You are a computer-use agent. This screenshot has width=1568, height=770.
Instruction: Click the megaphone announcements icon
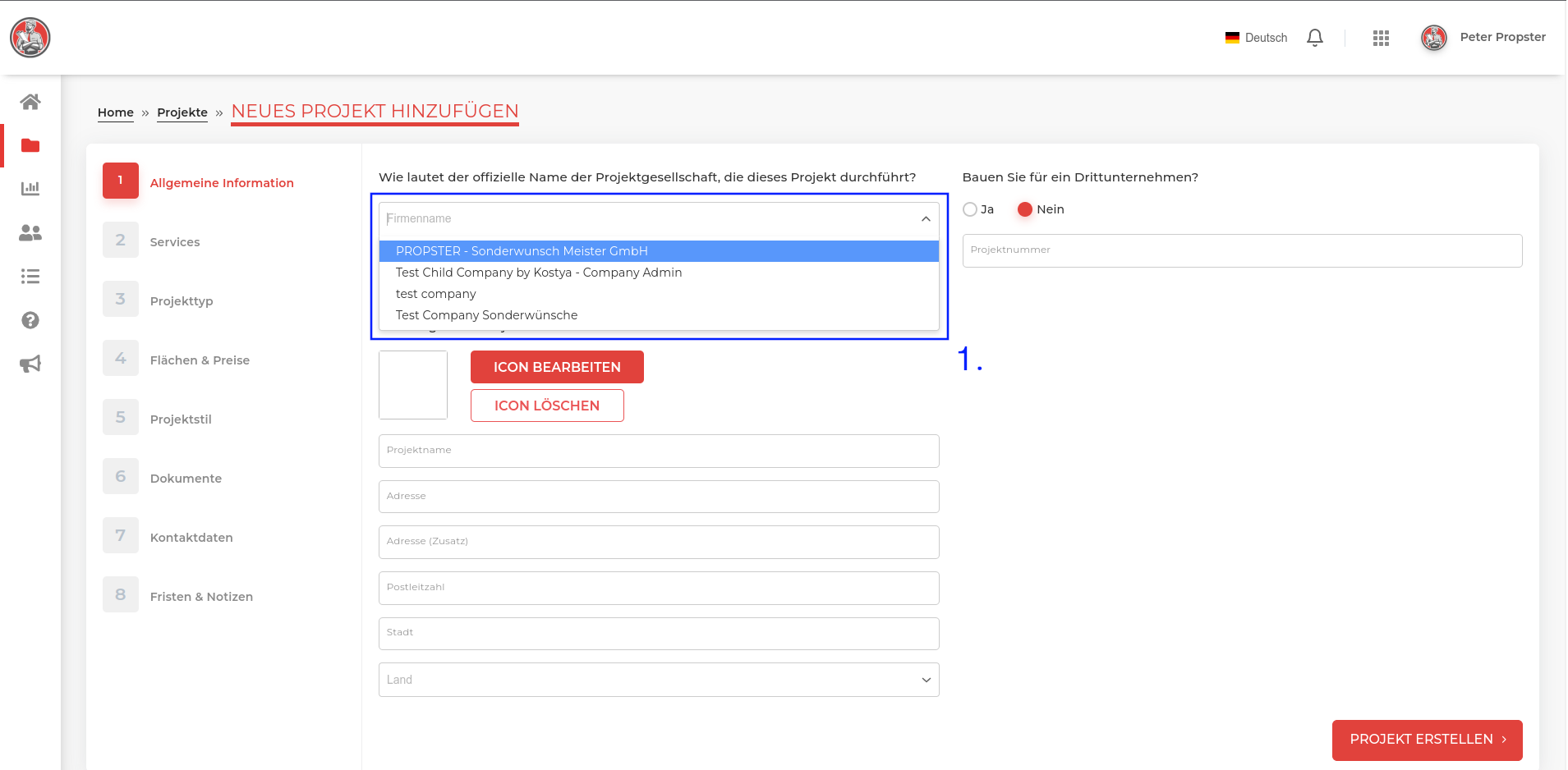point(30,364)
